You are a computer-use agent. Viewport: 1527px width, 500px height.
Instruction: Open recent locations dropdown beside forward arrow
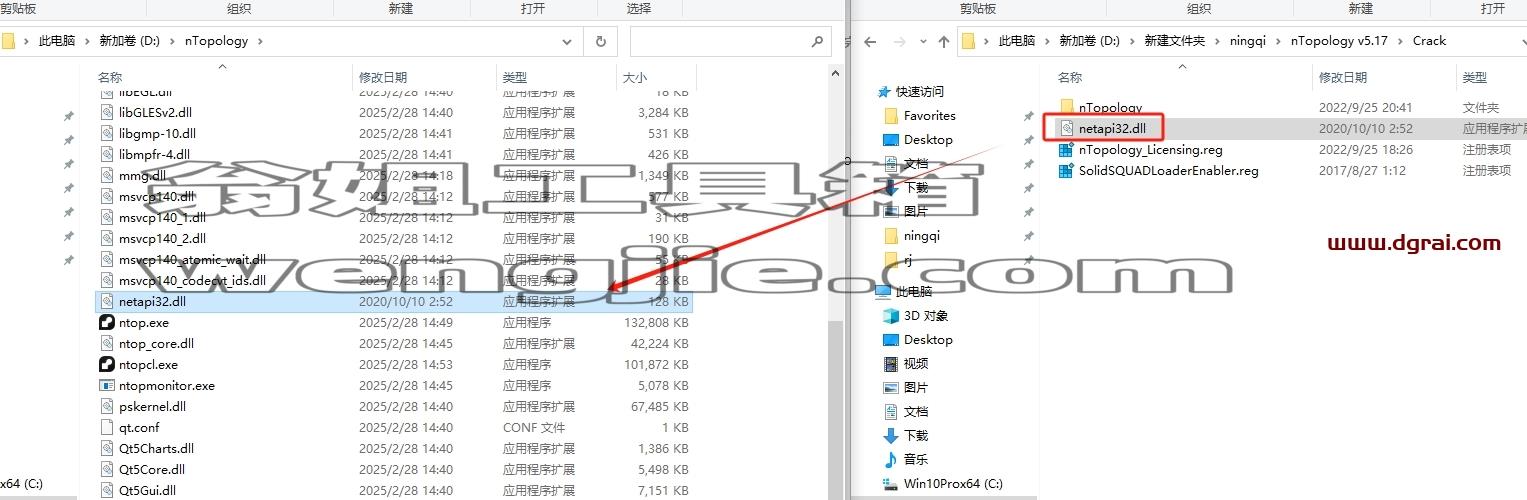(x=923, y=42)
